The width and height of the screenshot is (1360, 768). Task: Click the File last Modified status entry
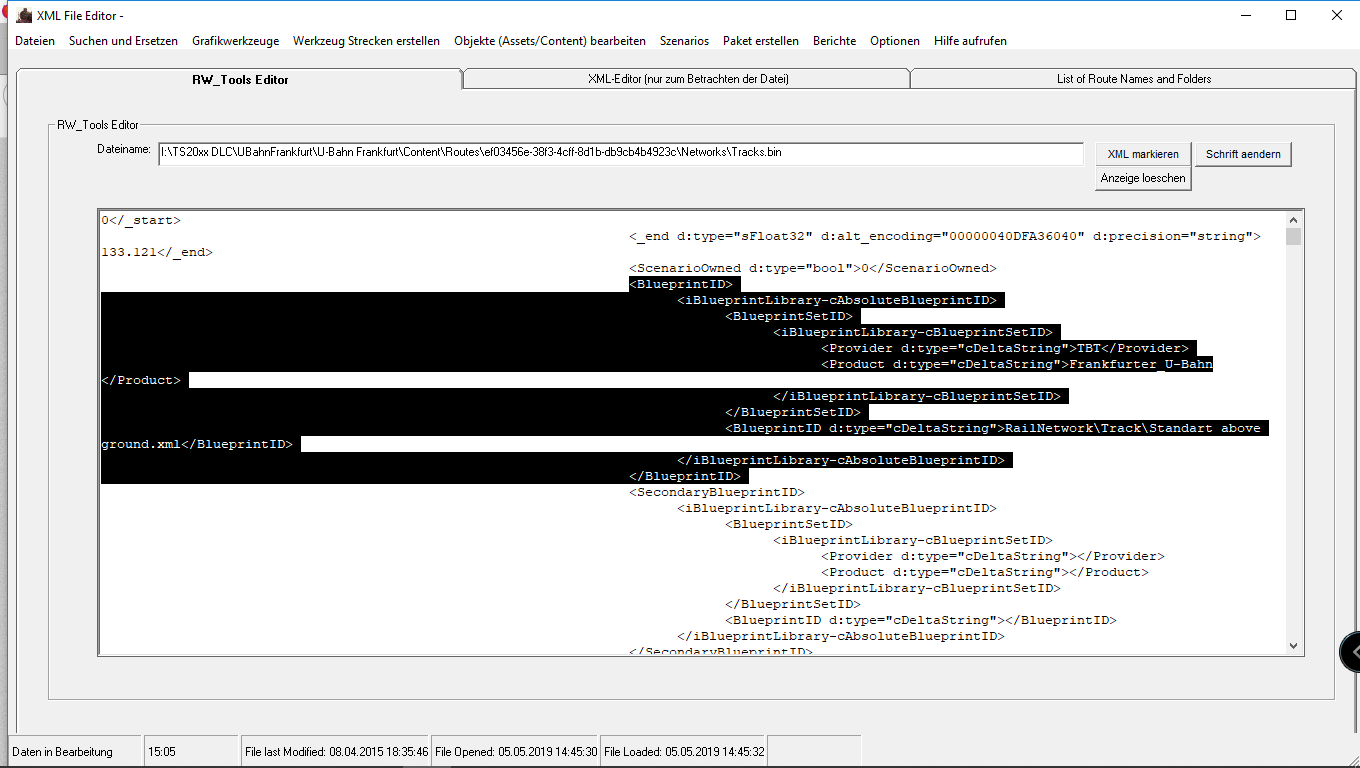[x=336, y=752]
